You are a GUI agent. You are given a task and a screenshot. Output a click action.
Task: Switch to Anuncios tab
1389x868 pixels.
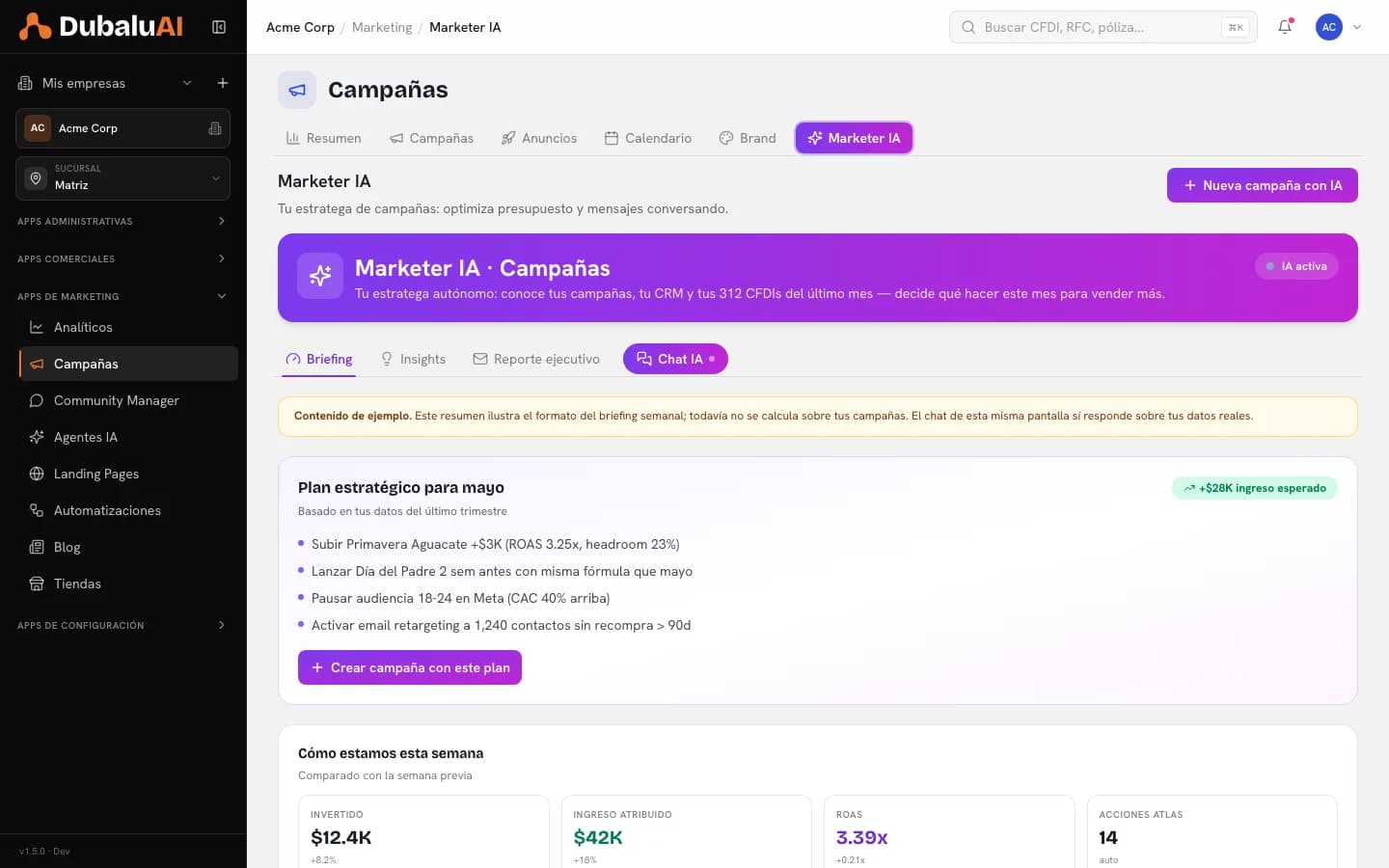tap(539, 138)
